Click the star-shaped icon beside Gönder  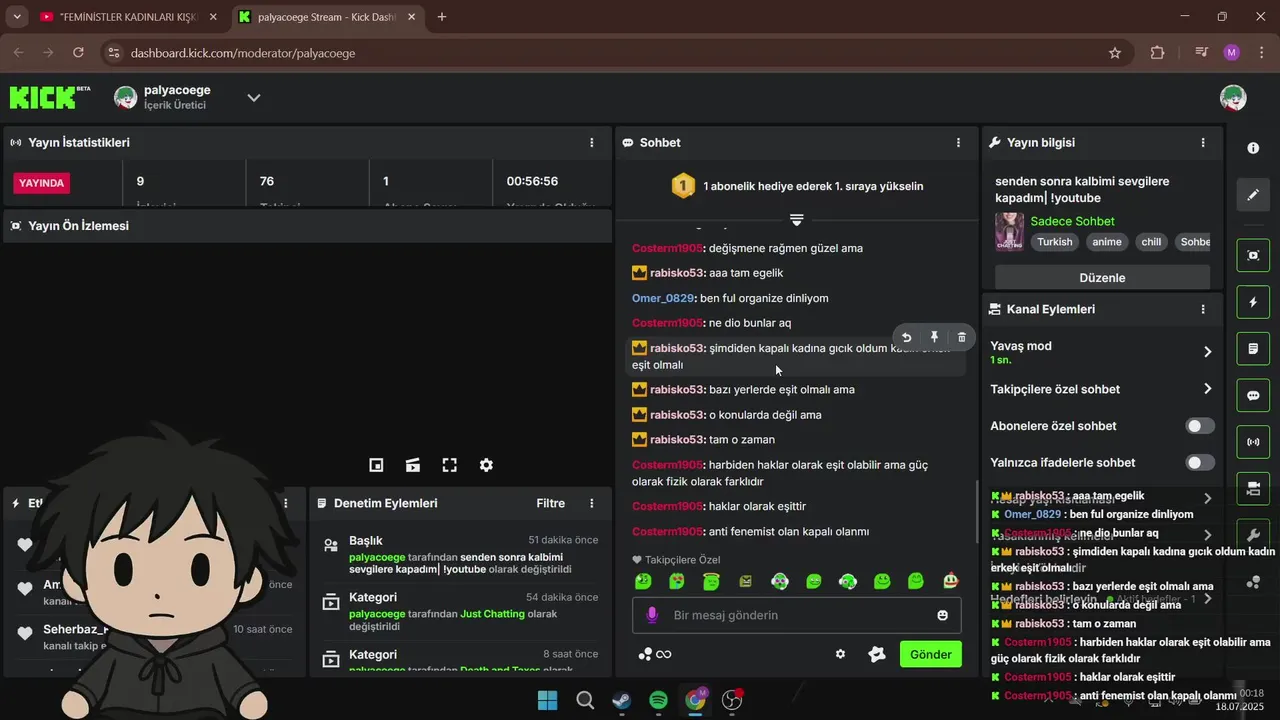pyautogui.click(x=877, y=654)
